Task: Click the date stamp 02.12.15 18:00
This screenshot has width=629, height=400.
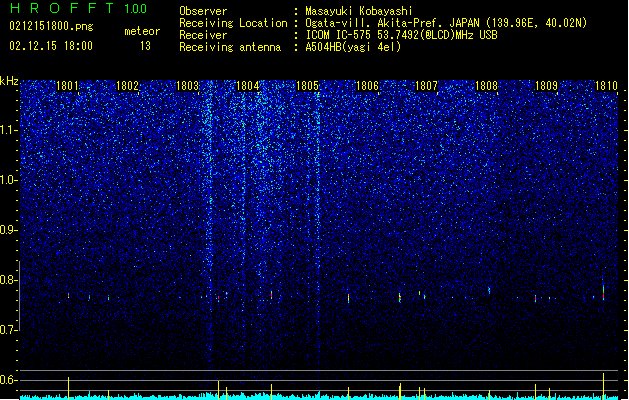Action: coord(51,46)
